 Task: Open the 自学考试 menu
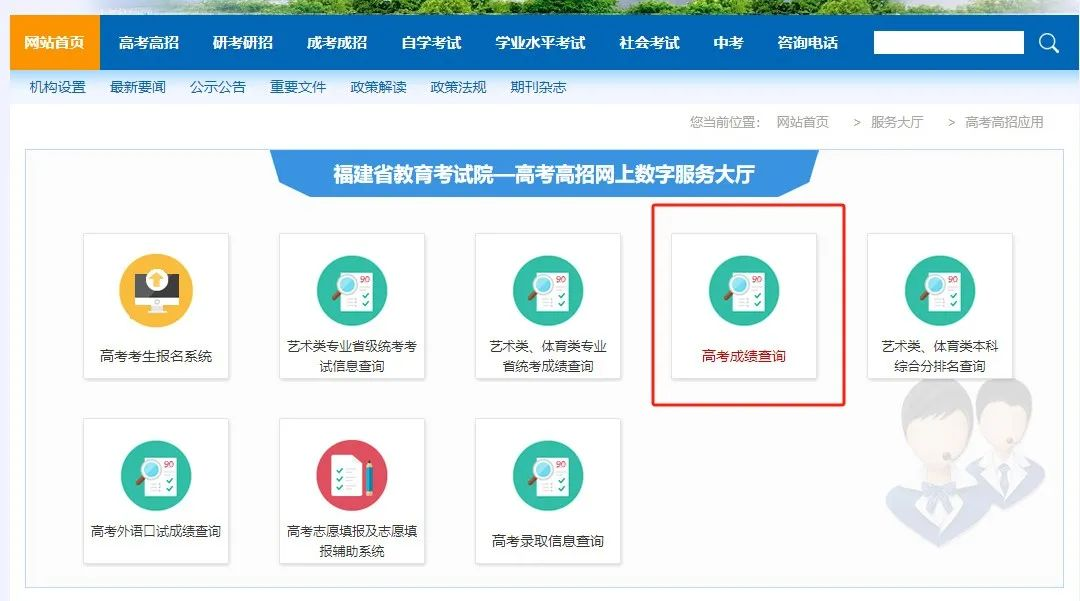[430, 43]
